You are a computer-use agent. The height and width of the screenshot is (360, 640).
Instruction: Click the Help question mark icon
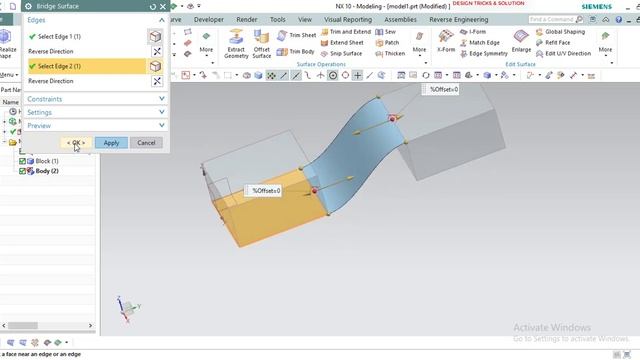pyautogui.click(x=619, y=20)
